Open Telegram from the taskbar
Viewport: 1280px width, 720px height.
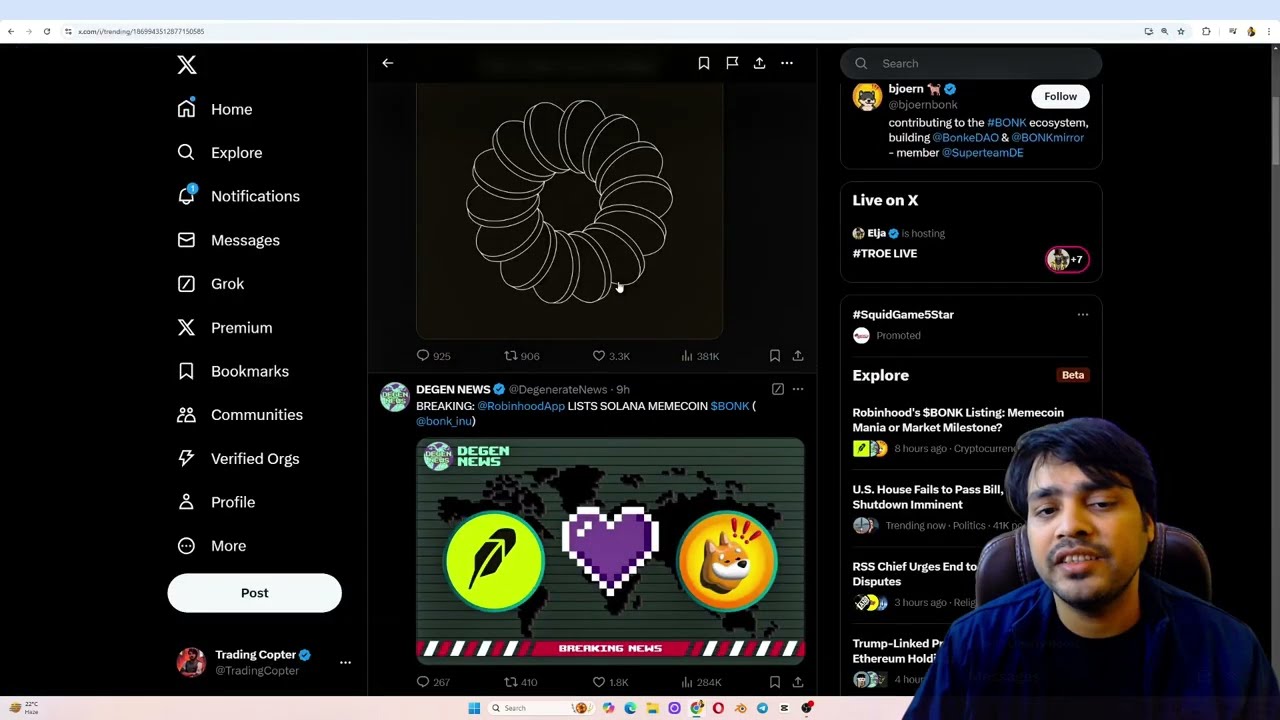click(762, 708)
